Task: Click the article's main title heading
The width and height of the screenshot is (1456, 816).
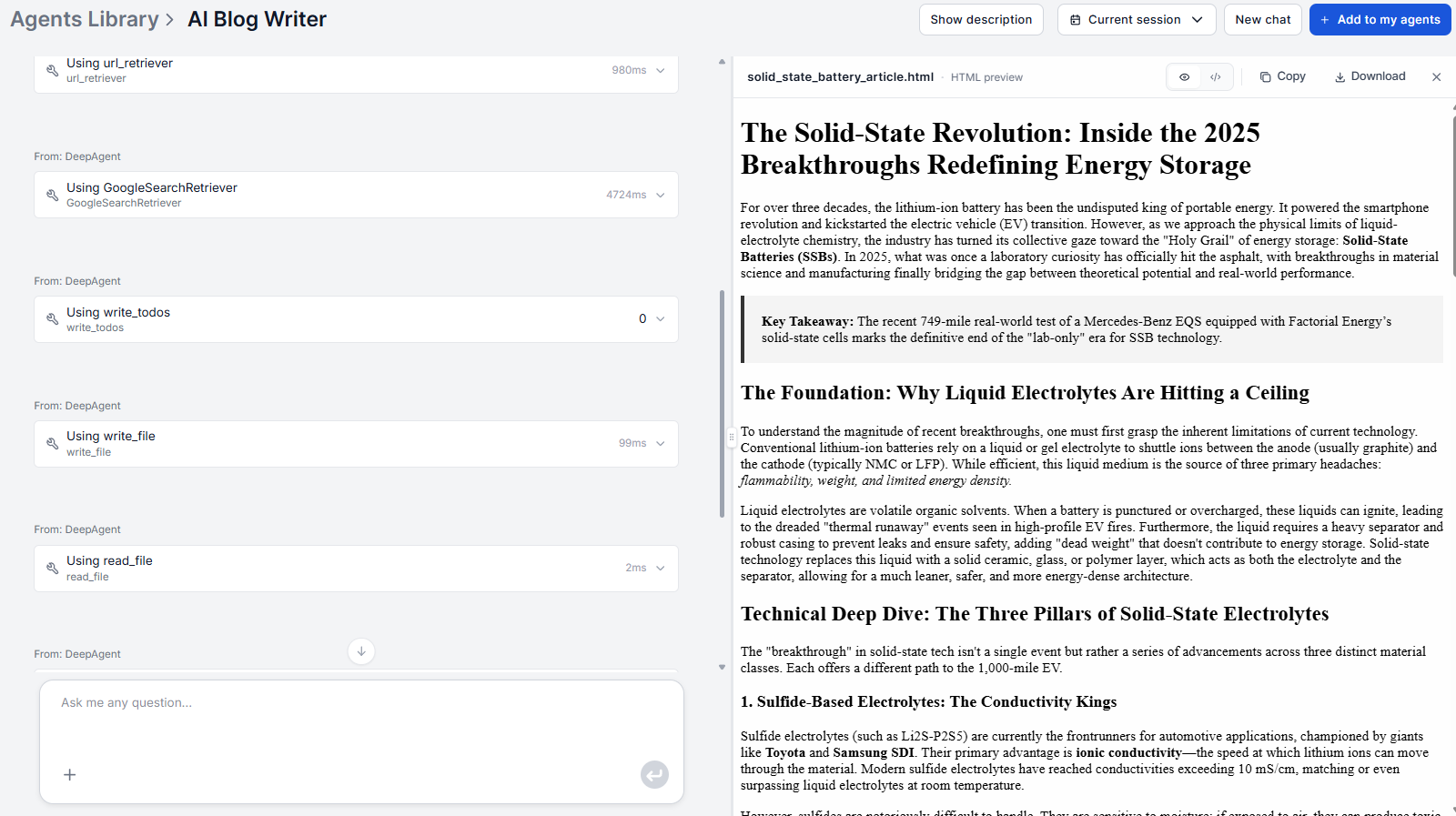Action: (x=1000, y=149)
